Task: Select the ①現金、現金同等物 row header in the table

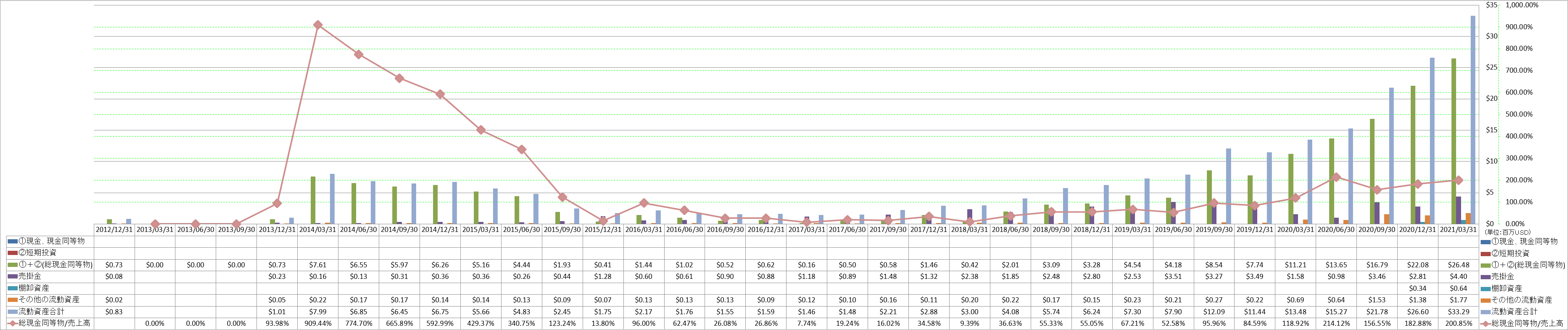Action: (52, 241)
